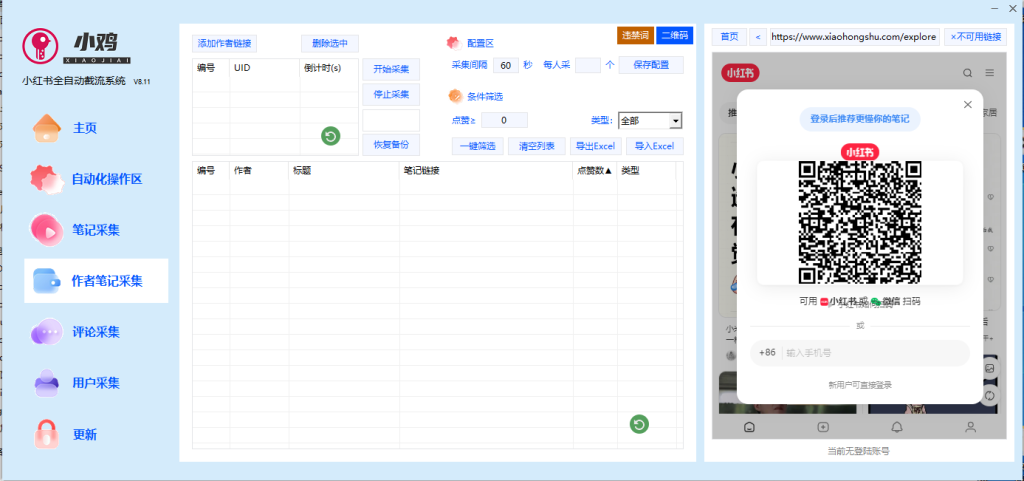
Task: Click the 倒计时(s) column header
Action: pos(329,67)
